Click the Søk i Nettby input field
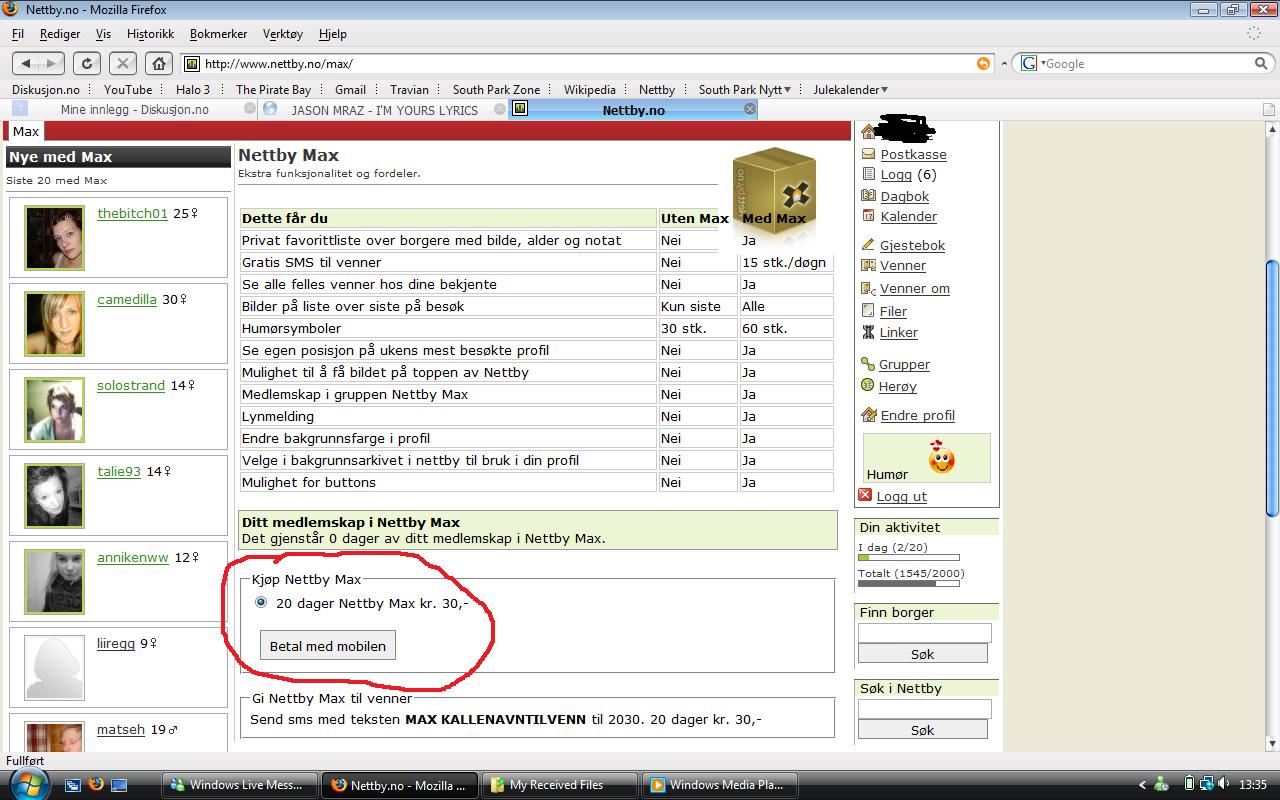 [x=925, y=709]
